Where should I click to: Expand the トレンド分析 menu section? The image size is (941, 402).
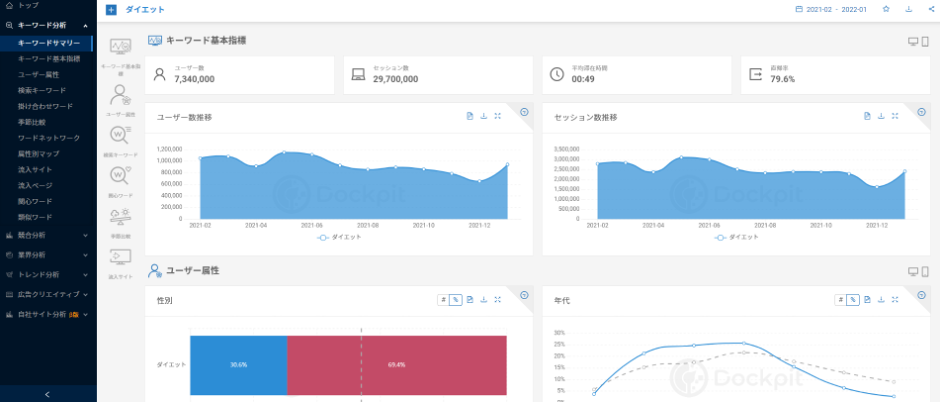click(45, 274)
